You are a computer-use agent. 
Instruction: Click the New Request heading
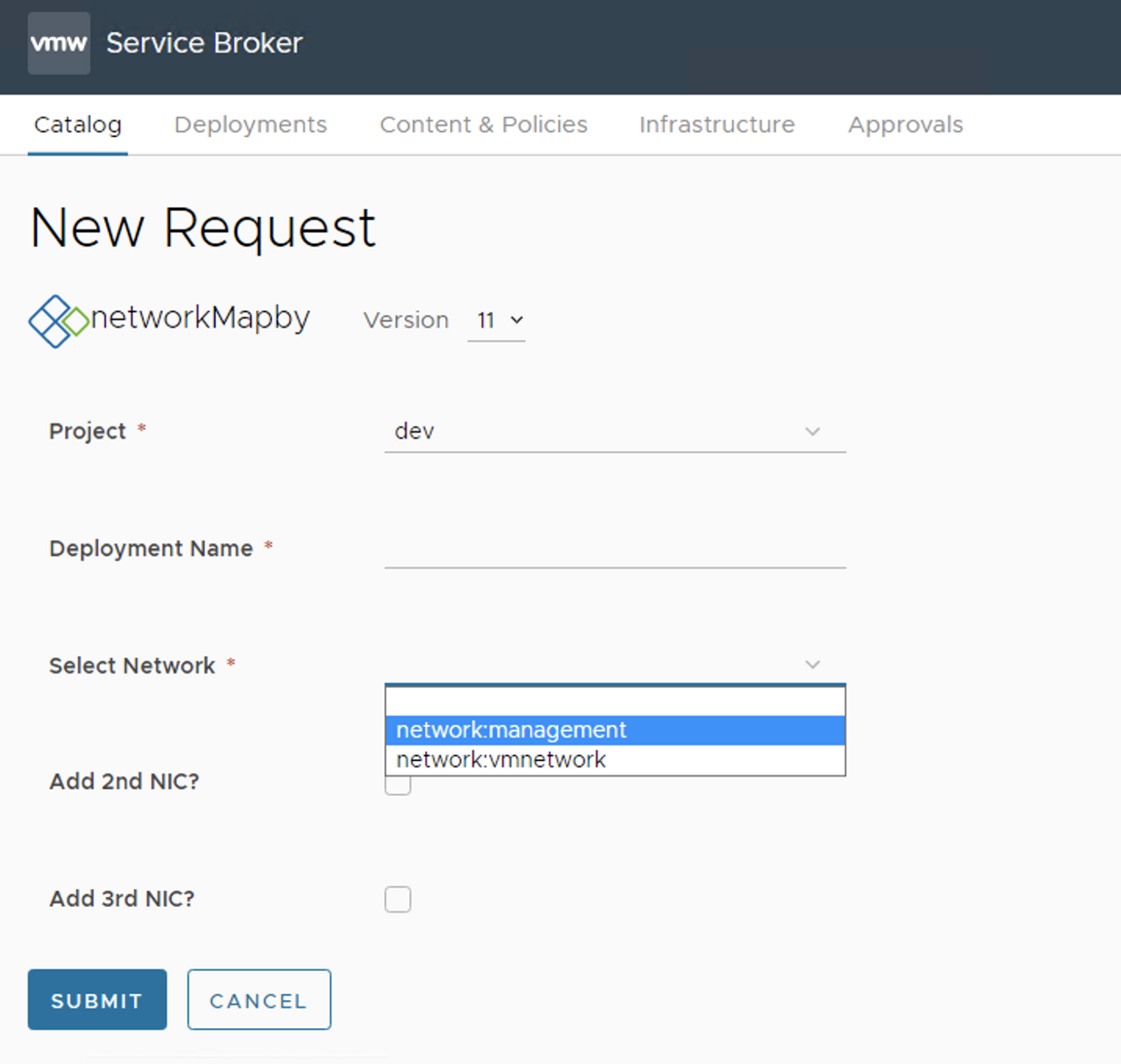203,227
